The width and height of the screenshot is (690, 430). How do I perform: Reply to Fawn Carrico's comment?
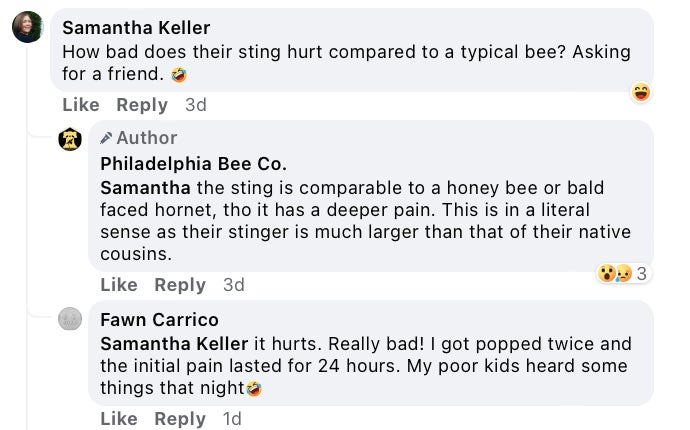(x=180, y=419)
